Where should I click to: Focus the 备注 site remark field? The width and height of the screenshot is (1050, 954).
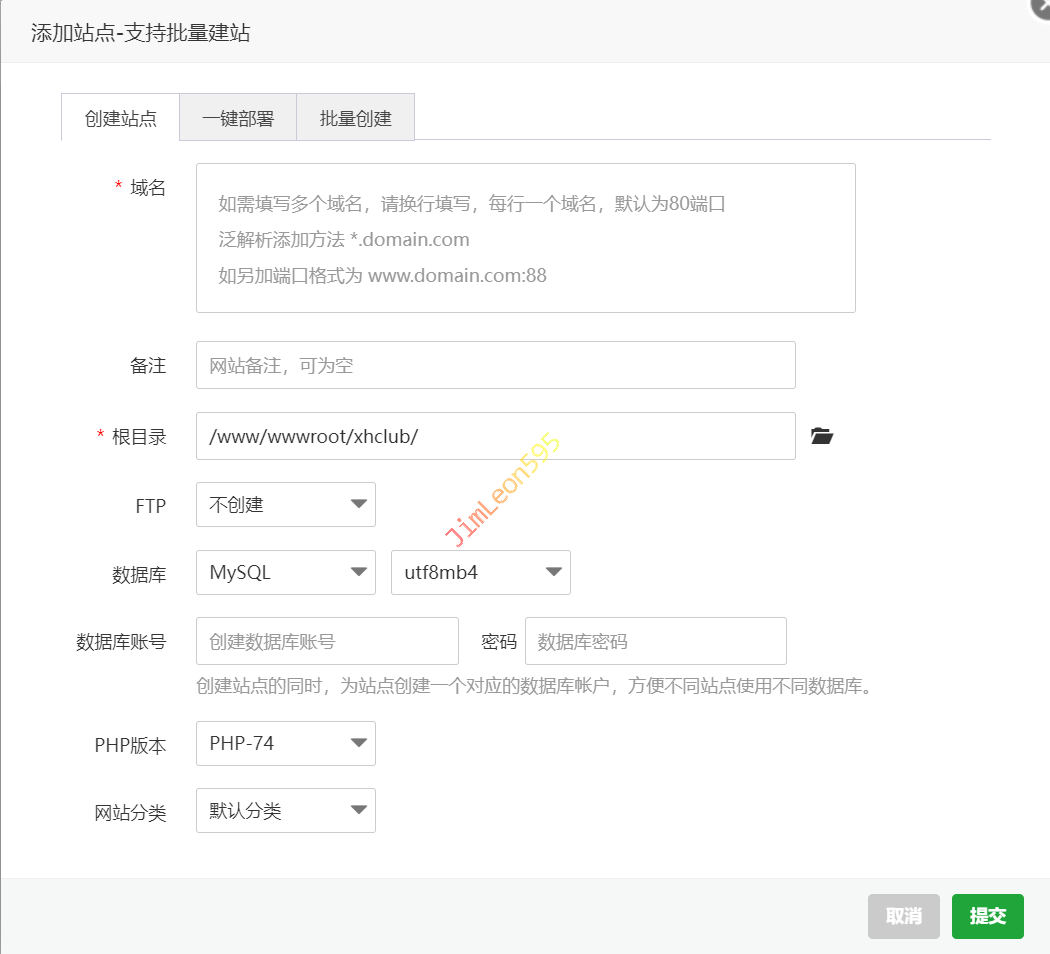(495, 365)
